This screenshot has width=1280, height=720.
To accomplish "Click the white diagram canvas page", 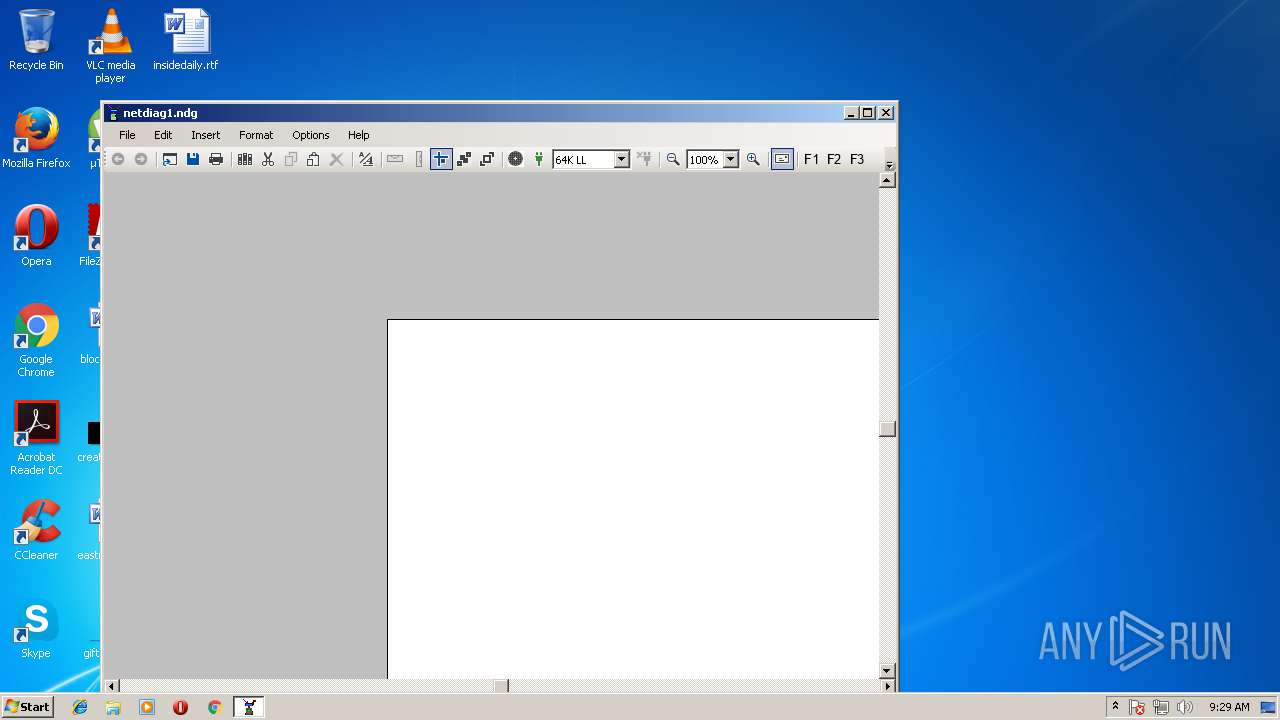I will pyautogui.click(x=633, y=499).
